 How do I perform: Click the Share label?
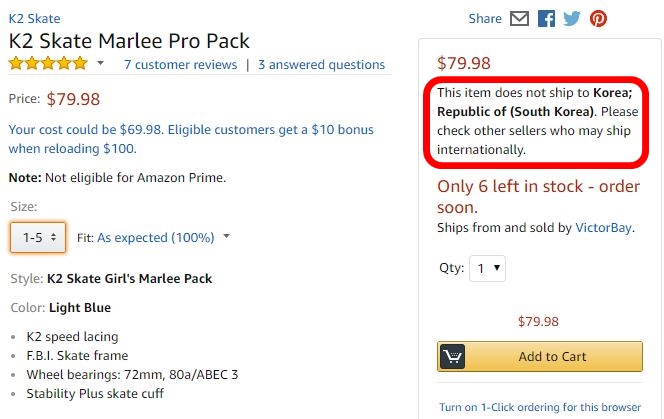click(x=485, y=19)
